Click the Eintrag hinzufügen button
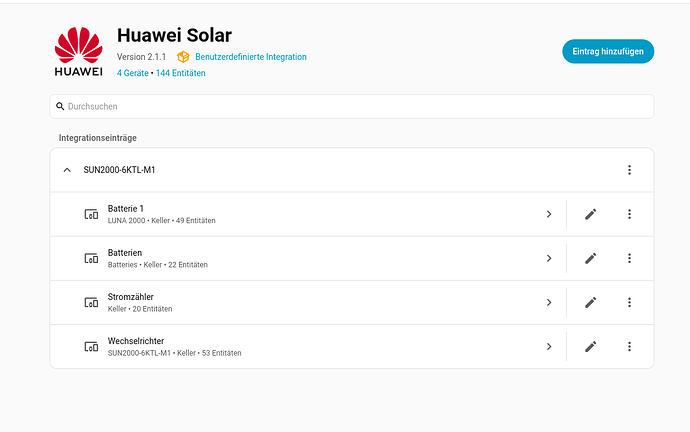This screenshot has width=690, height=432. coord(608,51)
